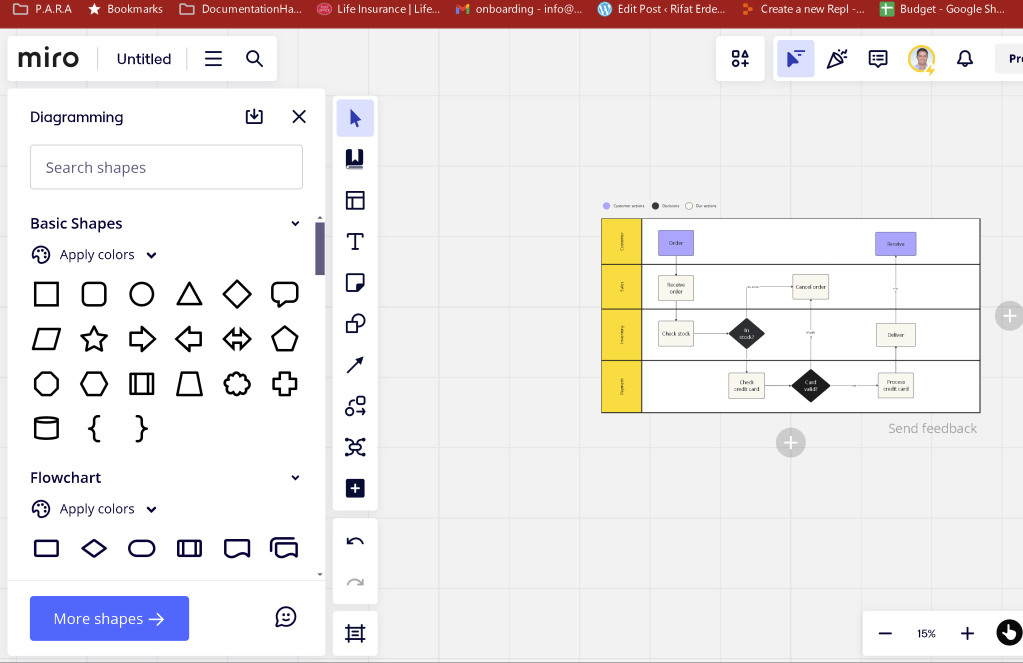The height and width of the screenshot is (663, 1023).
Task: Pick the flowchart document shape
Action: pos(237,548)
